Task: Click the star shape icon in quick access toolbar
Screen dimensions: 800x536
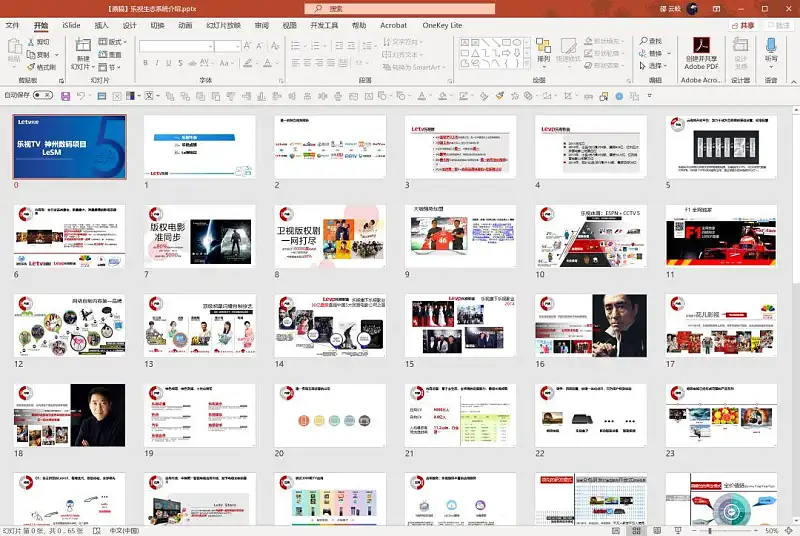Action: tap(514, 96)
